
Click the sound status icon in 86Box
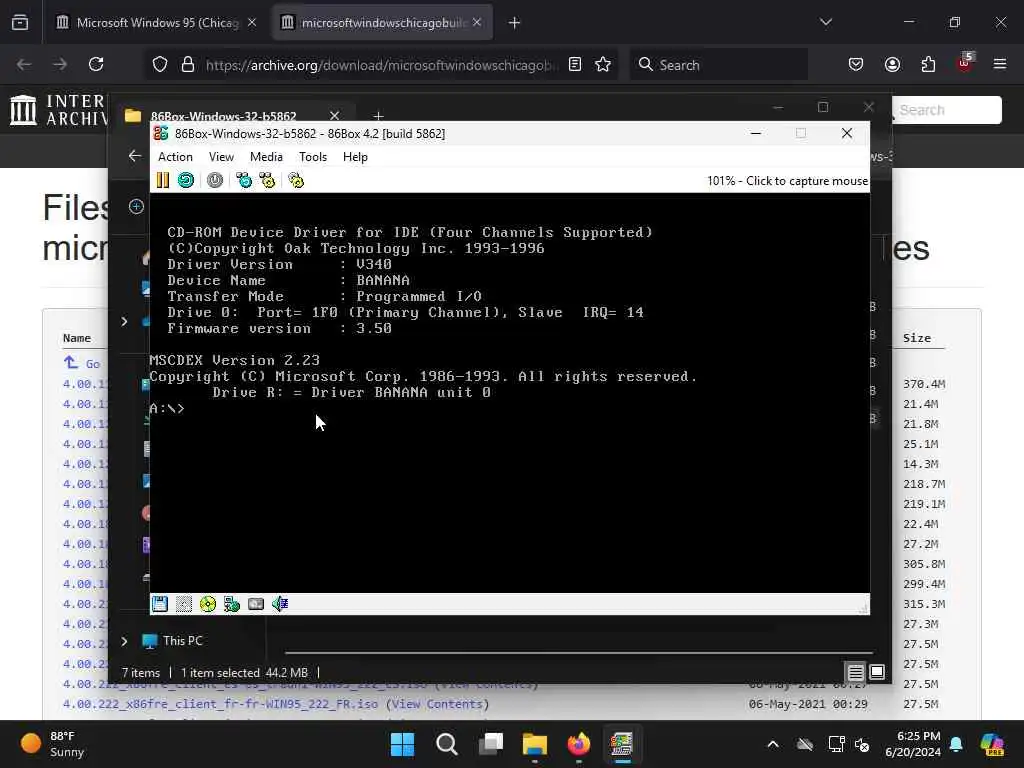pyautogui.click(x=280, y=604)
